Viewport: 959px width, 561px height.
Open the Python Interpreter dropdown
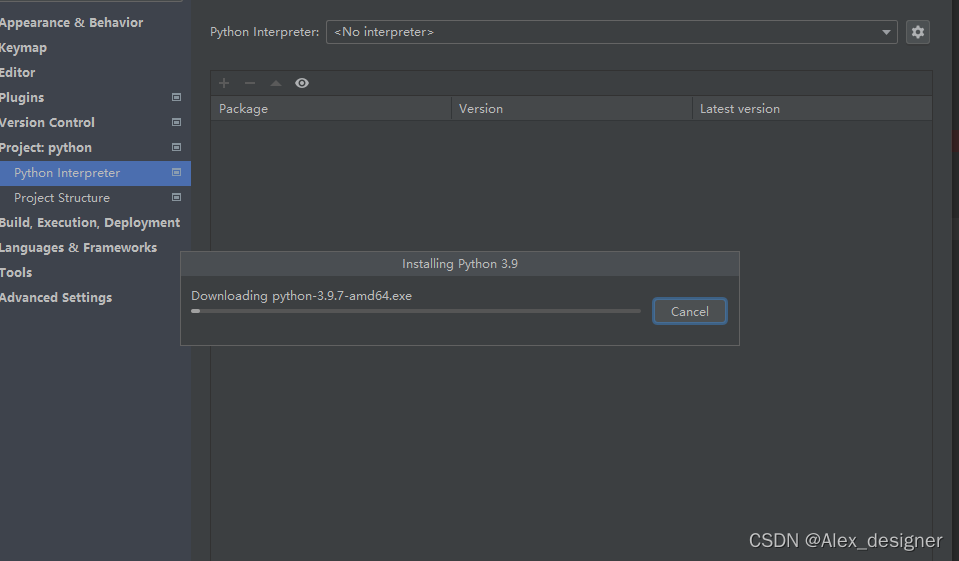click(612, 32)
